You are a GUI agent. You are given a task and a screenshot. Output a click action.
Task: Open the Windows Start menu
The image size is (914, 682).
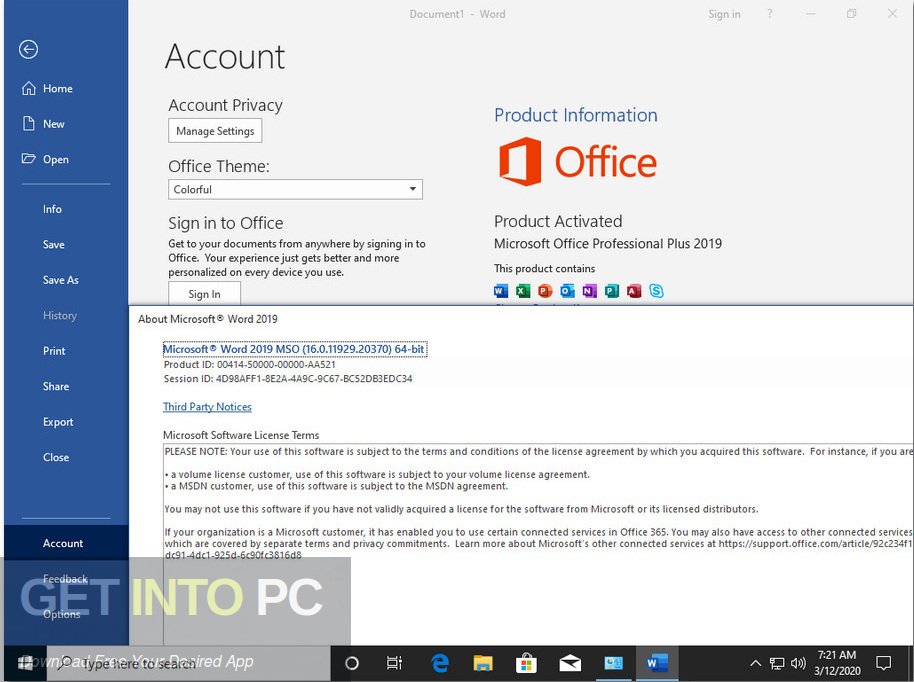coord(25,663)
